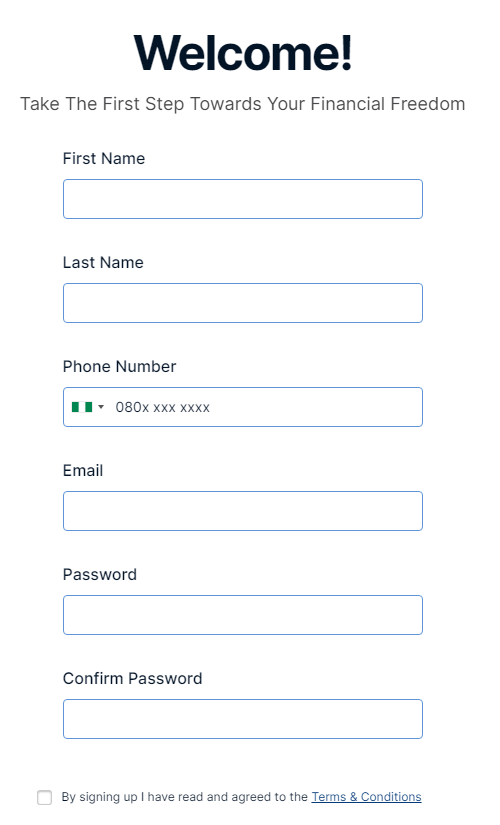Screen dimensions: 500x825
Task: Click the Confirm Password label
Action: click(x=133, y=678)
